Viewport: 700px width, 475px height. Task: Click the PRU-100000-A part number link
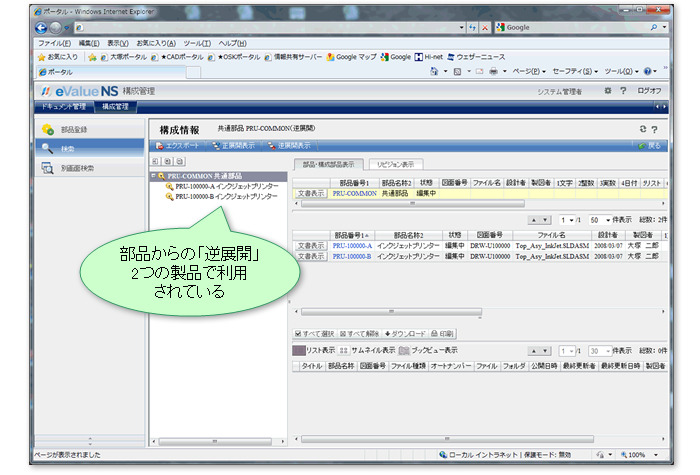coord(352,245)
